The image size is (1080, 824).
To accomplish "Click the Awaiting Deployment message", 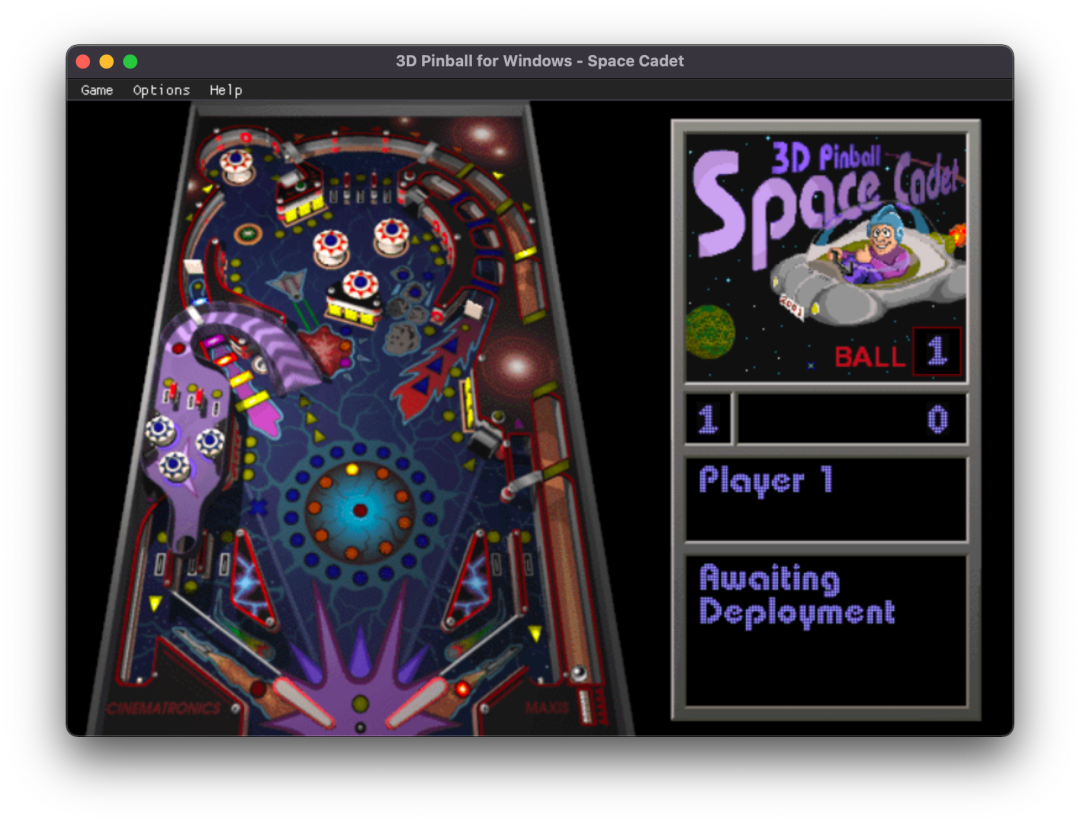I will click(797, 595).
